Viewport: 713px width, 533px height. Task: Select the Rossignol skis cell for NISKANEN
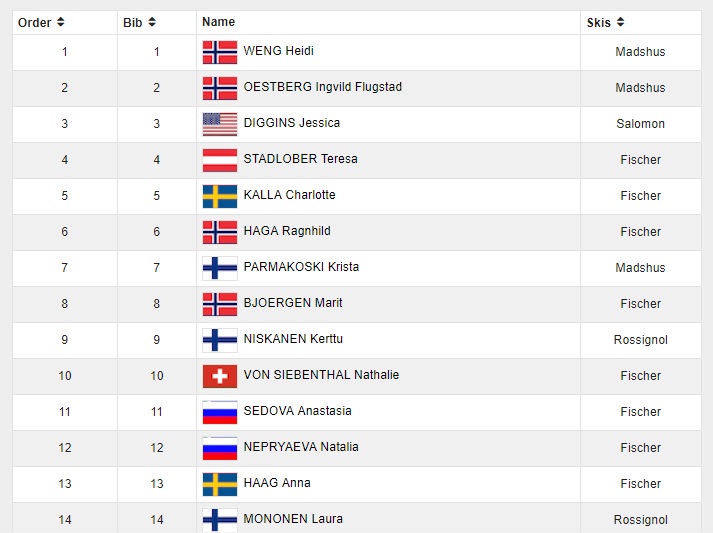coord(640,340)
